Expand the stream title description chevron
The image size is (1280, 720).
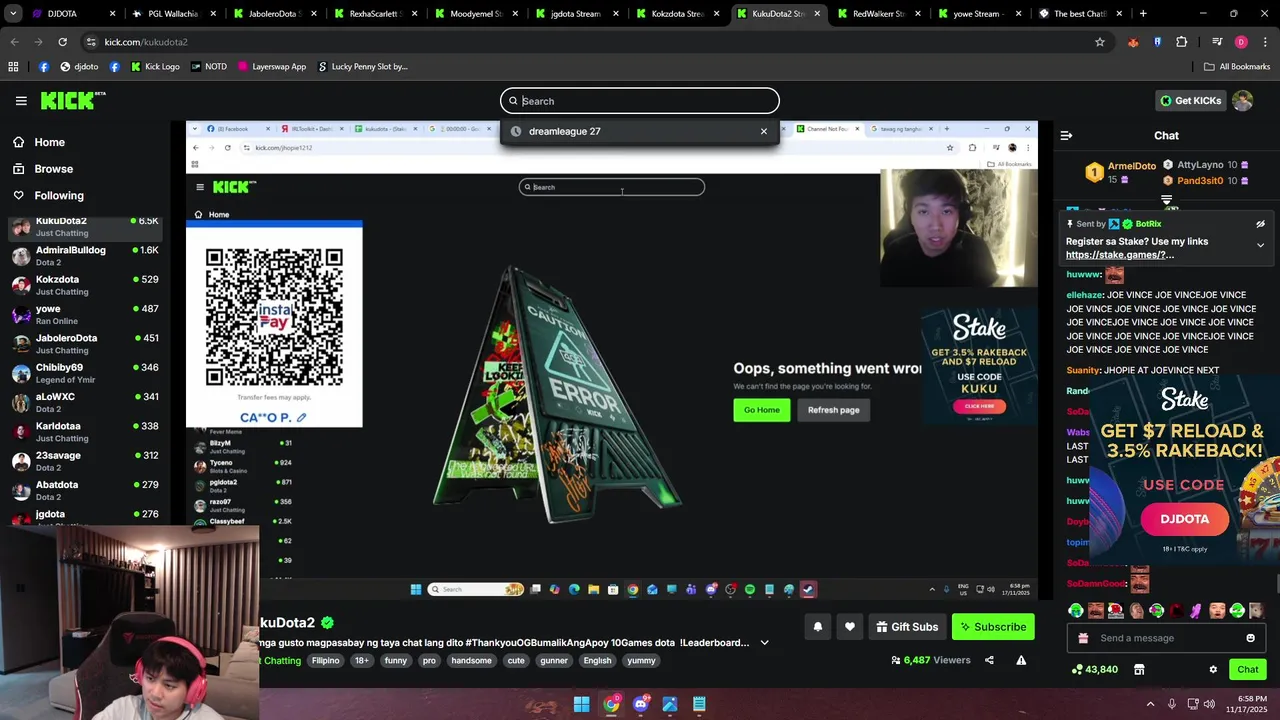click(765, 643)
